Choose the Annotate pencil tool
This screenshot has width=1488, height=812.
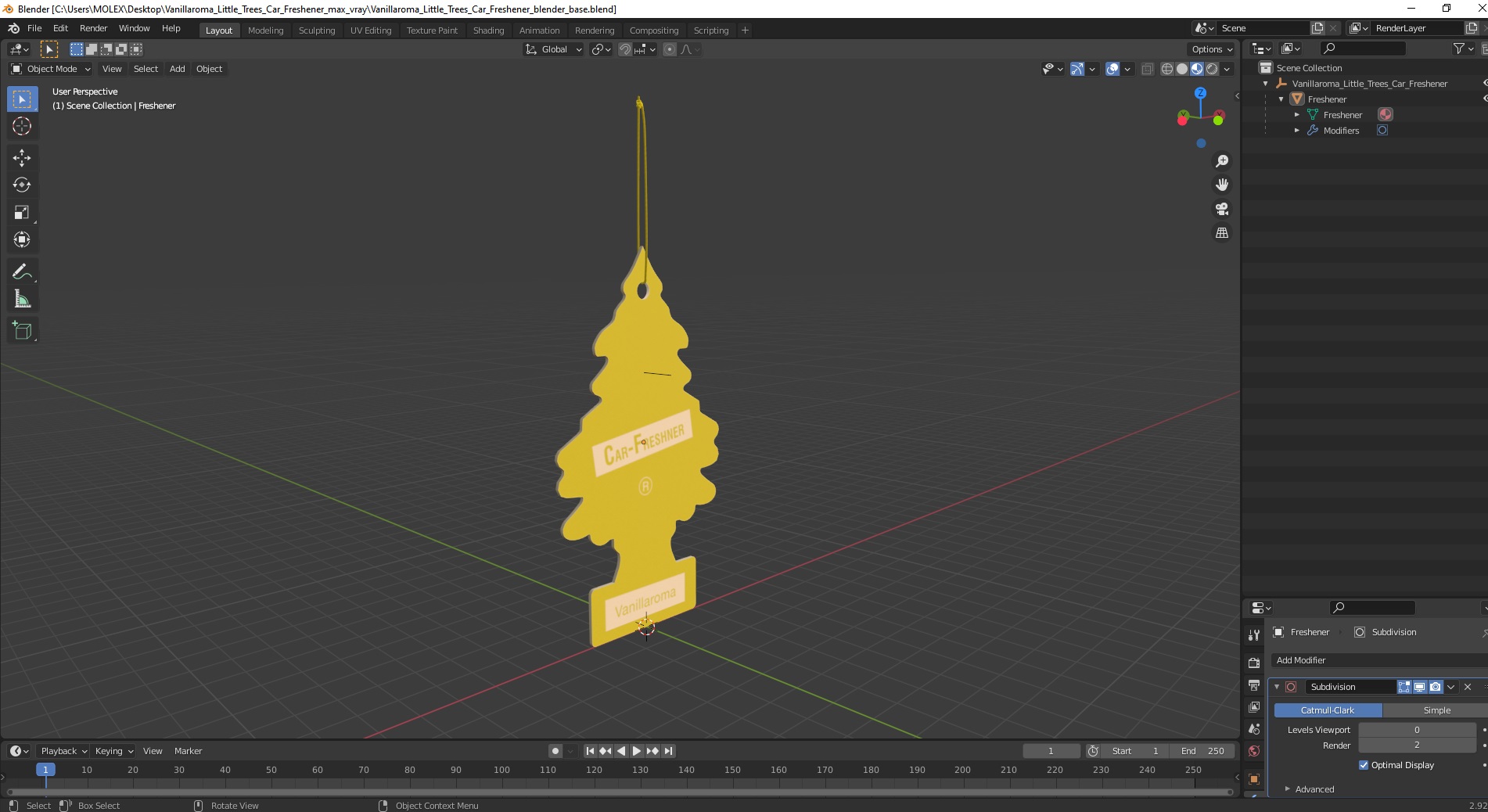[x=22, y=271]
